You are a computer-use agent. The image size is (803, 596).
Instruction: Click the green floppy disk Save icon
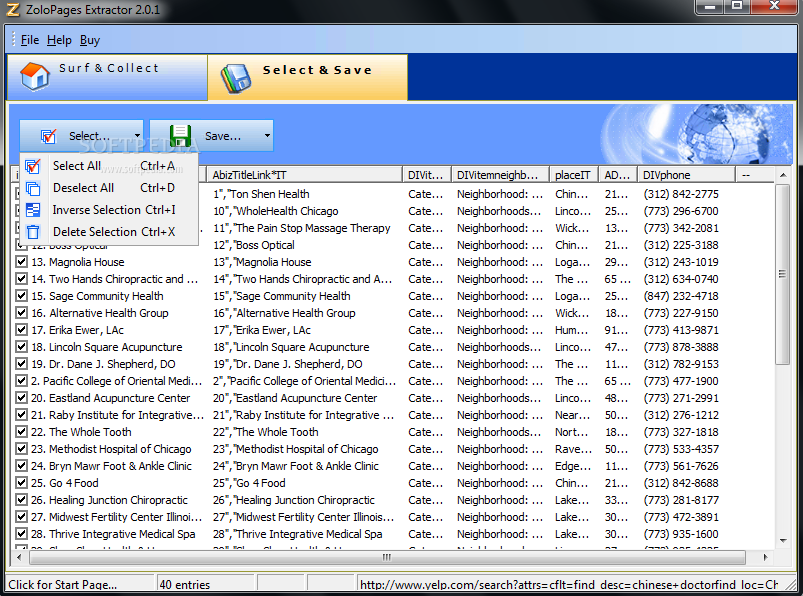180,136
